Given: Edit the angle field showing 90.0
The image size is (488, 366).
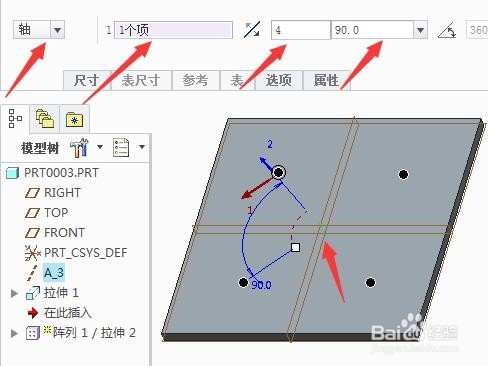Looking at the screenshot, I should coord(372,30).
